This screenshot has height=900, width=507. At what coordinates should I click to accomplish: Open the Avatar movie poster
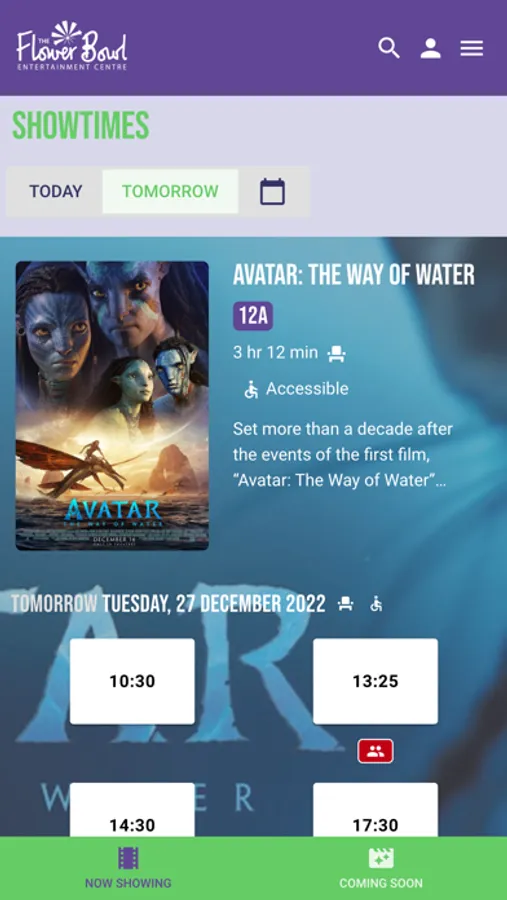point(112,406)
